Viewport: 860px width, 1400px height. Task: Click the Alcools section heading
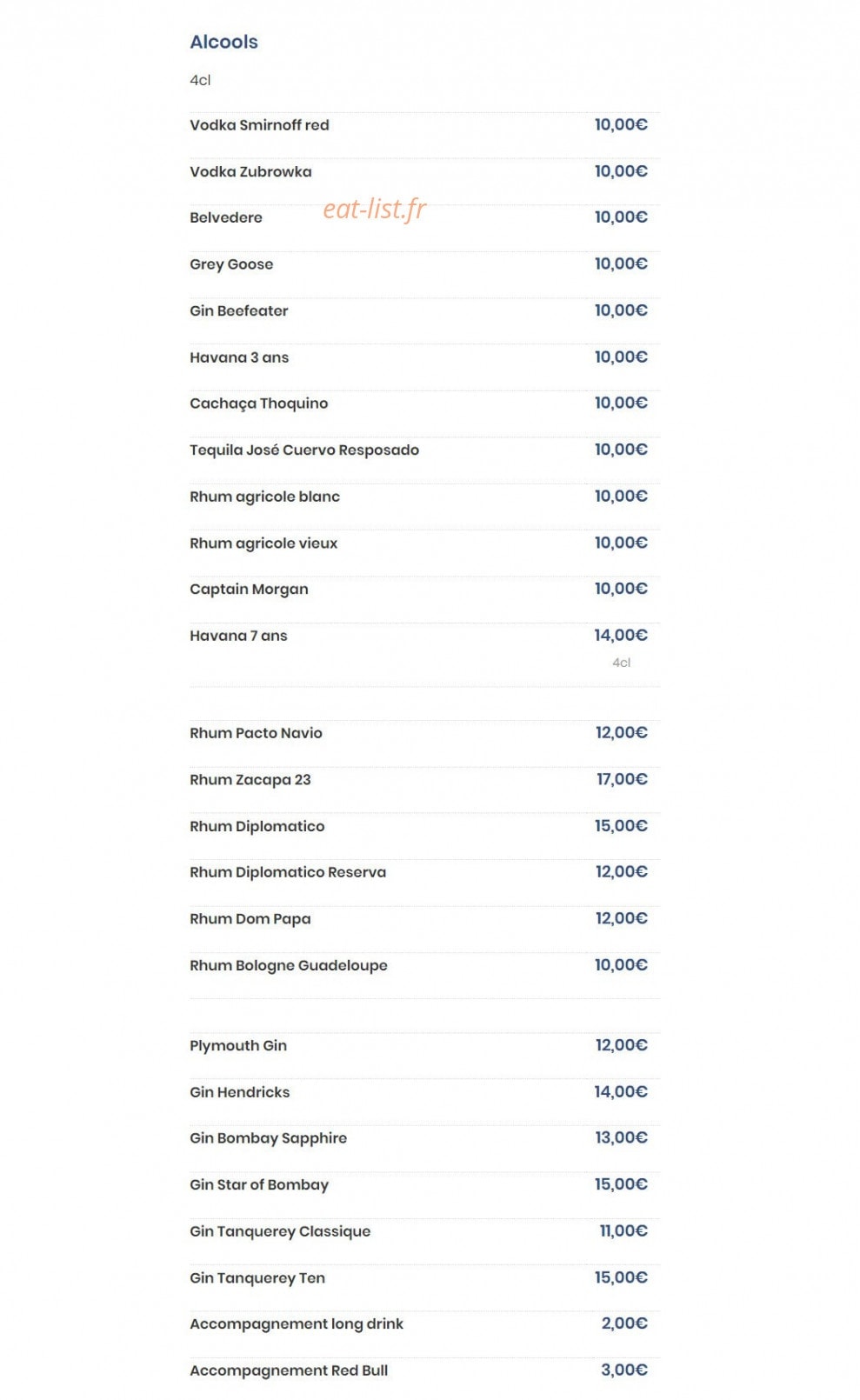pyautogui.click(x=223, y=42)
